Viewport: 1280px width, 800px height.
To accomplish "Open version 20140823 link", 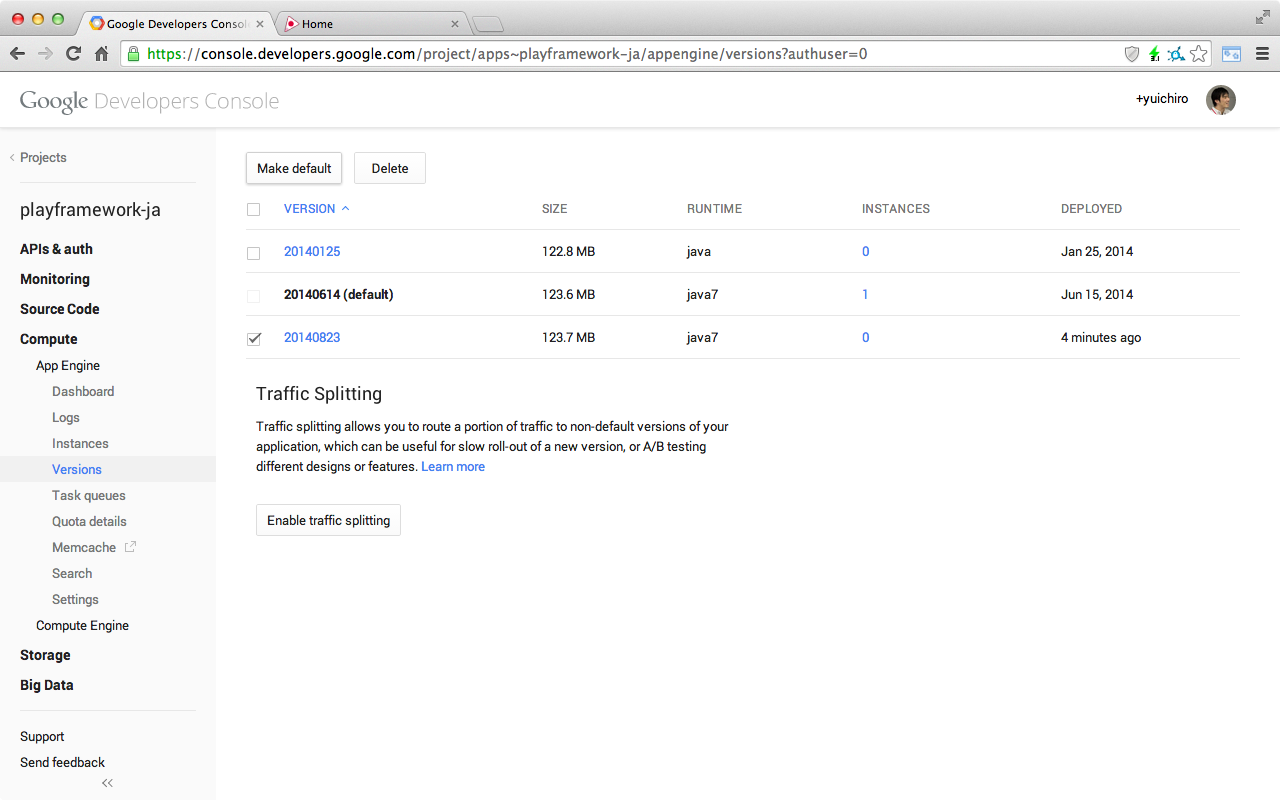I will pos(312,337).
